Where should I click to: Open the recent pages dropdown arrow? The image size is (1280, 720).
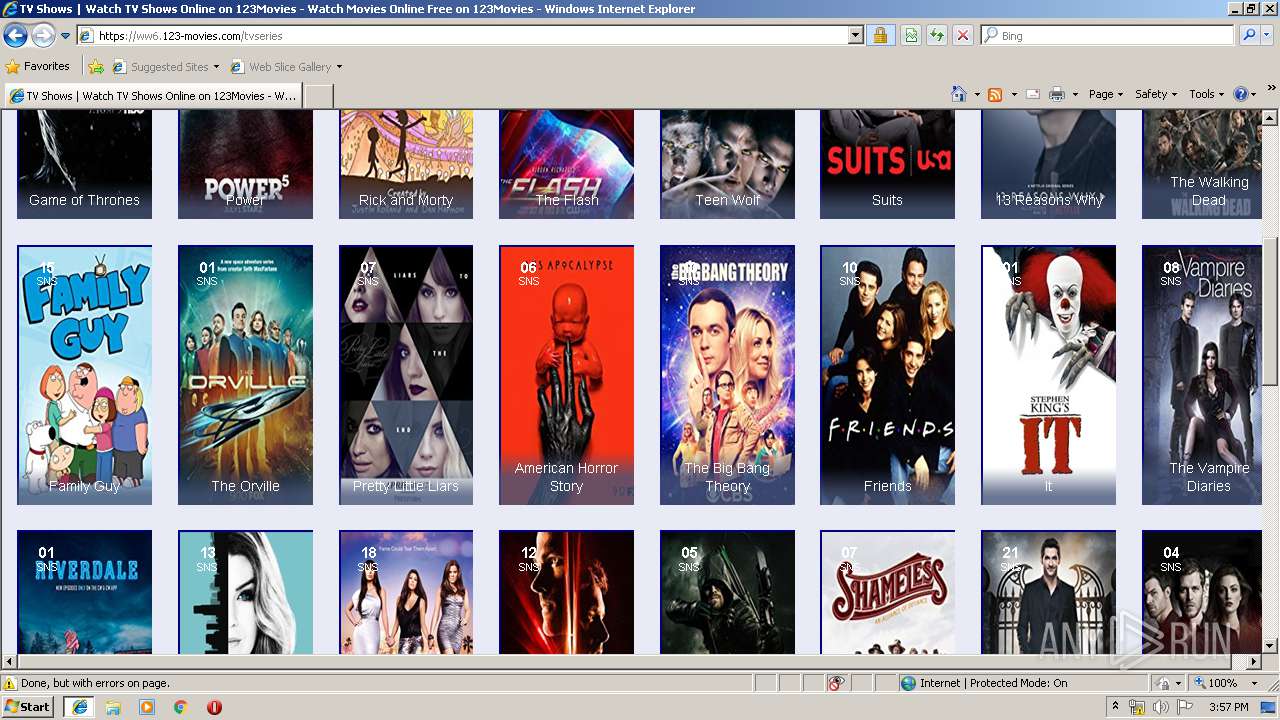(65, 36)
